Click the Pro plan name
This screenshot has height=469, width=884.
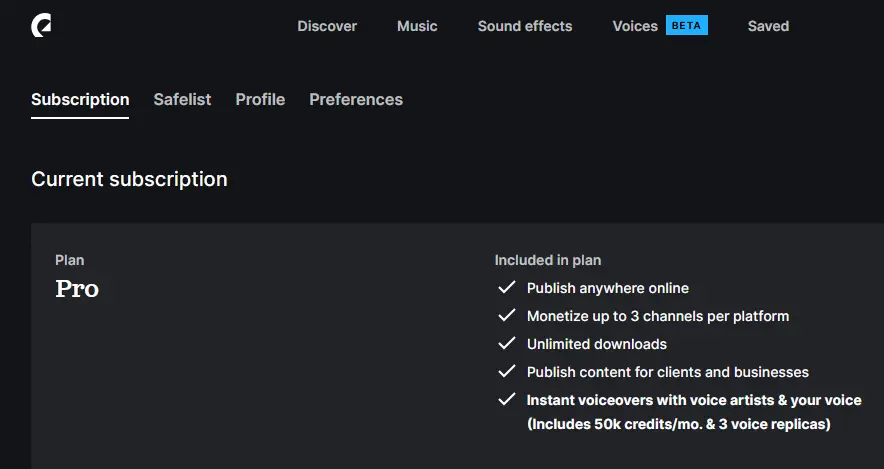point(77,289)
